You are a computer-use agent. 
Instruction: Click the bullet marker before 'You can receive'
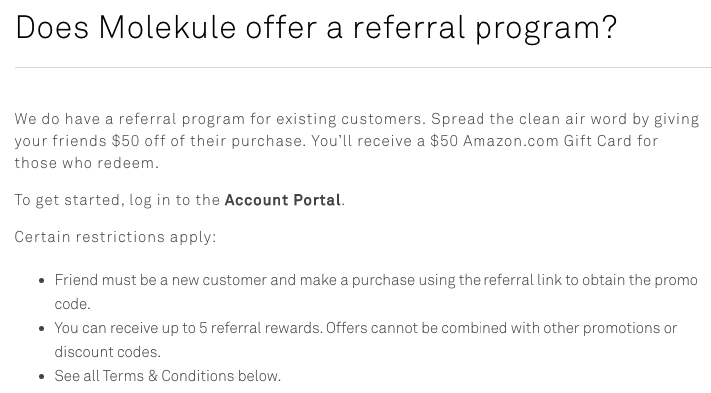click(x=42, y=329)
